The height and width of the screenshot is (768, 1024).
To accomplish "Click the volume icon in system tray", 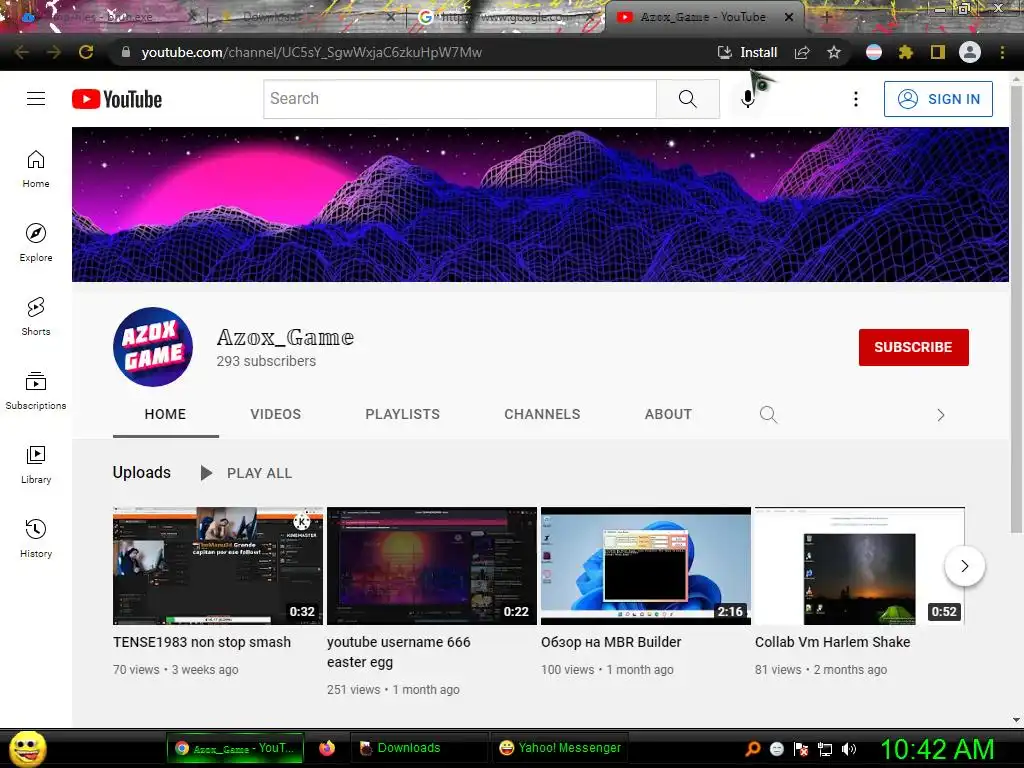I will pyautogui.click(x=849, y=749).
